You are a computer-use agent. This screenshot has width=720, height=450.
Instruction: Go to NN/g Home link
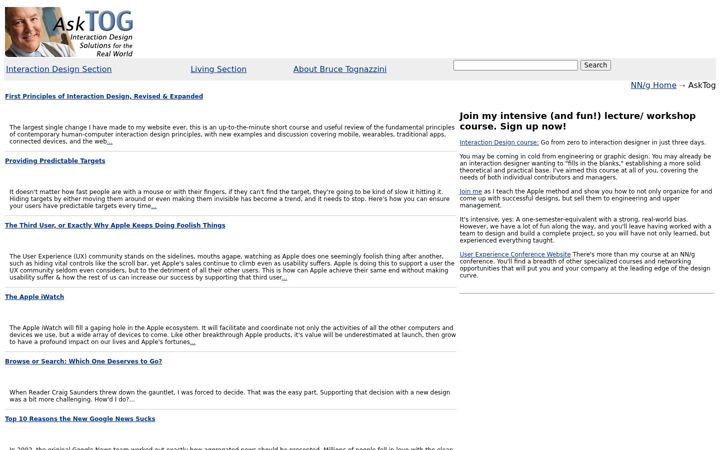tap(653, 85)
